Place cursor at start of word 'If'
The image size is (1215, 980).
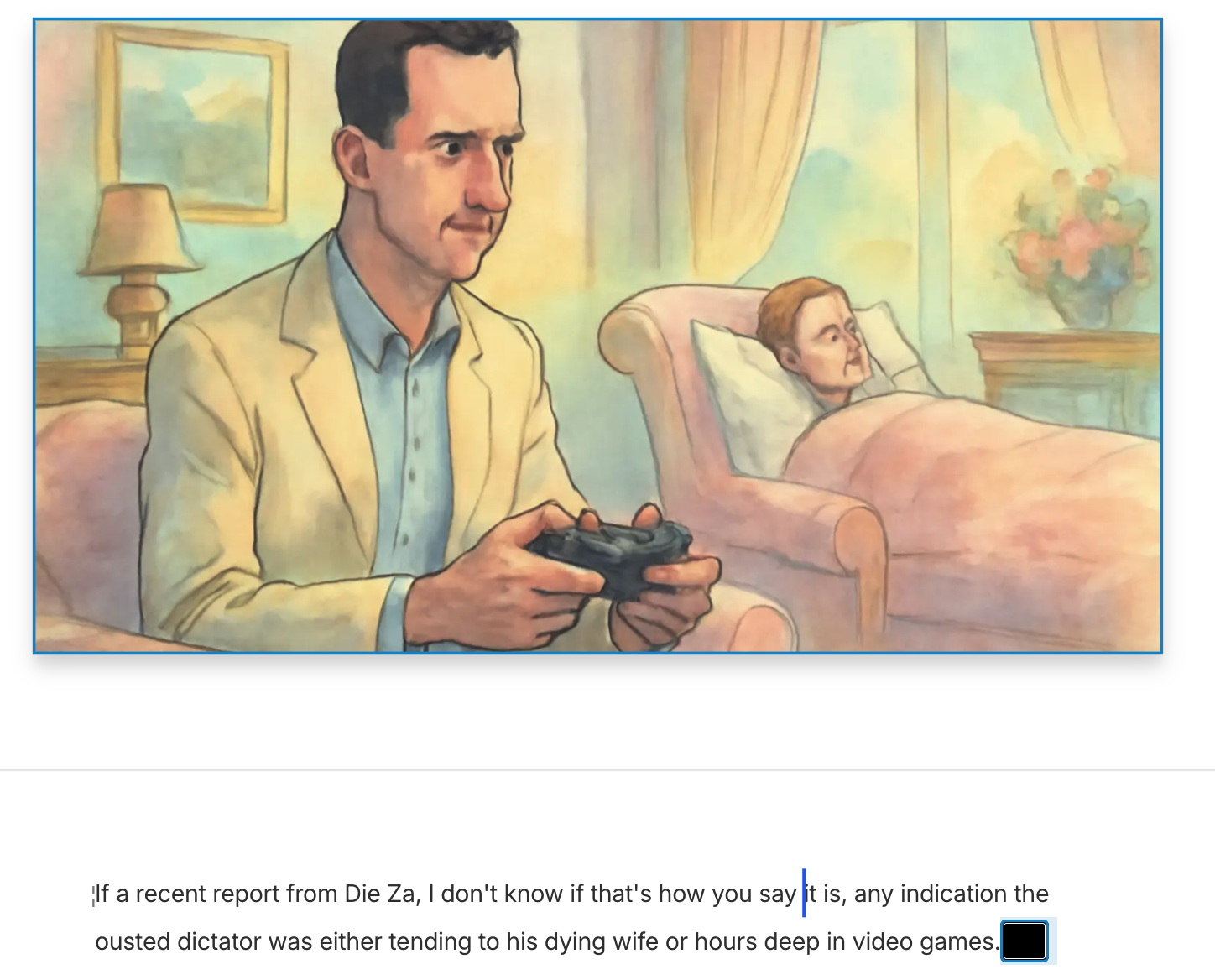(x=96, y=894)
